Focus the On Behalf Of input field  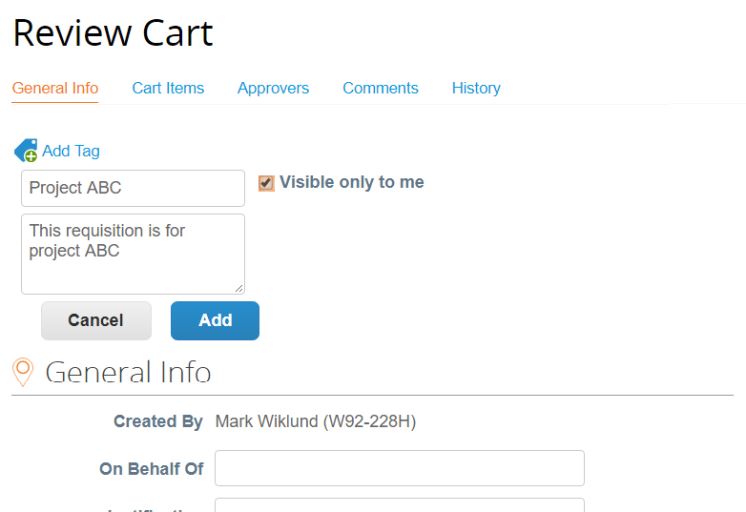pyautogui.click(x=399, y=468)
